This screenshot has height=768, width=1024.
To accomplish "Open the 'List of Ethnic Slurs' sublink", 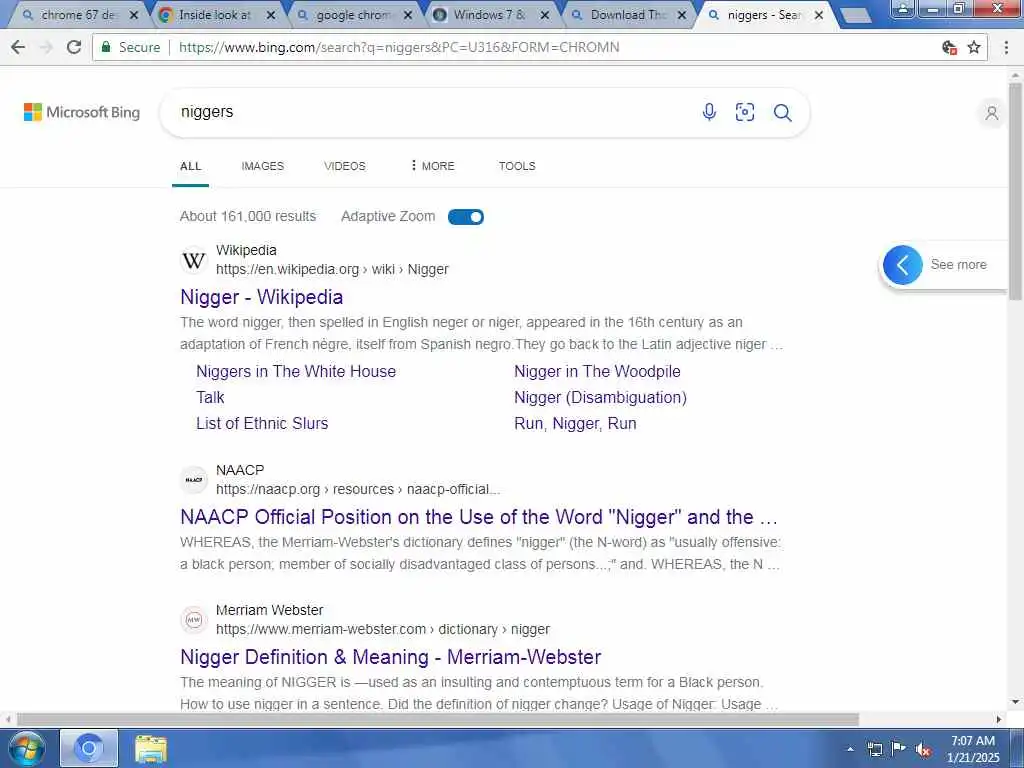I will [262, 423].
